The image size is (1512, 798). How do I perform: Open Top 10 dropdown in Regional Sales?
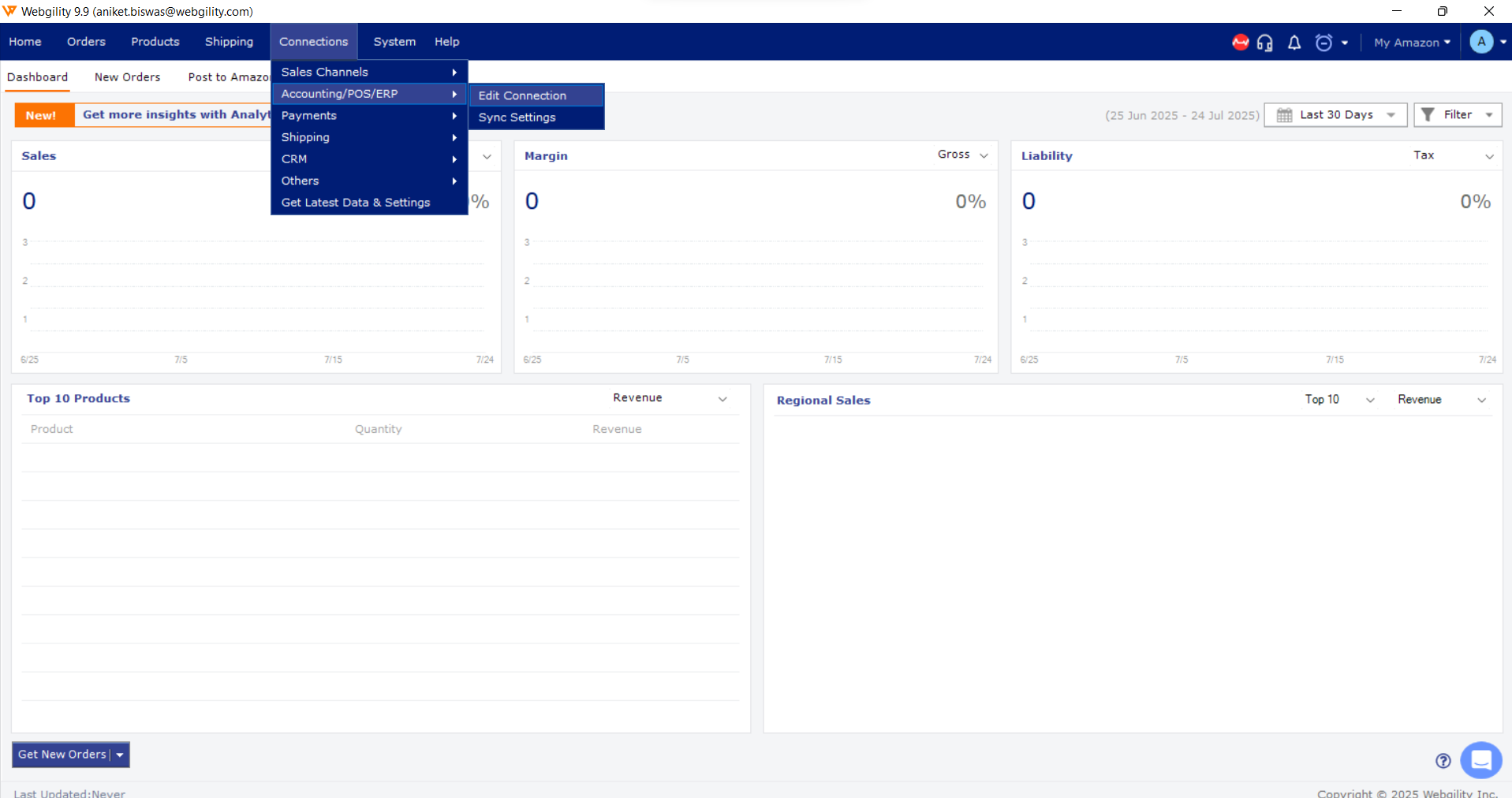(1338, 400)
